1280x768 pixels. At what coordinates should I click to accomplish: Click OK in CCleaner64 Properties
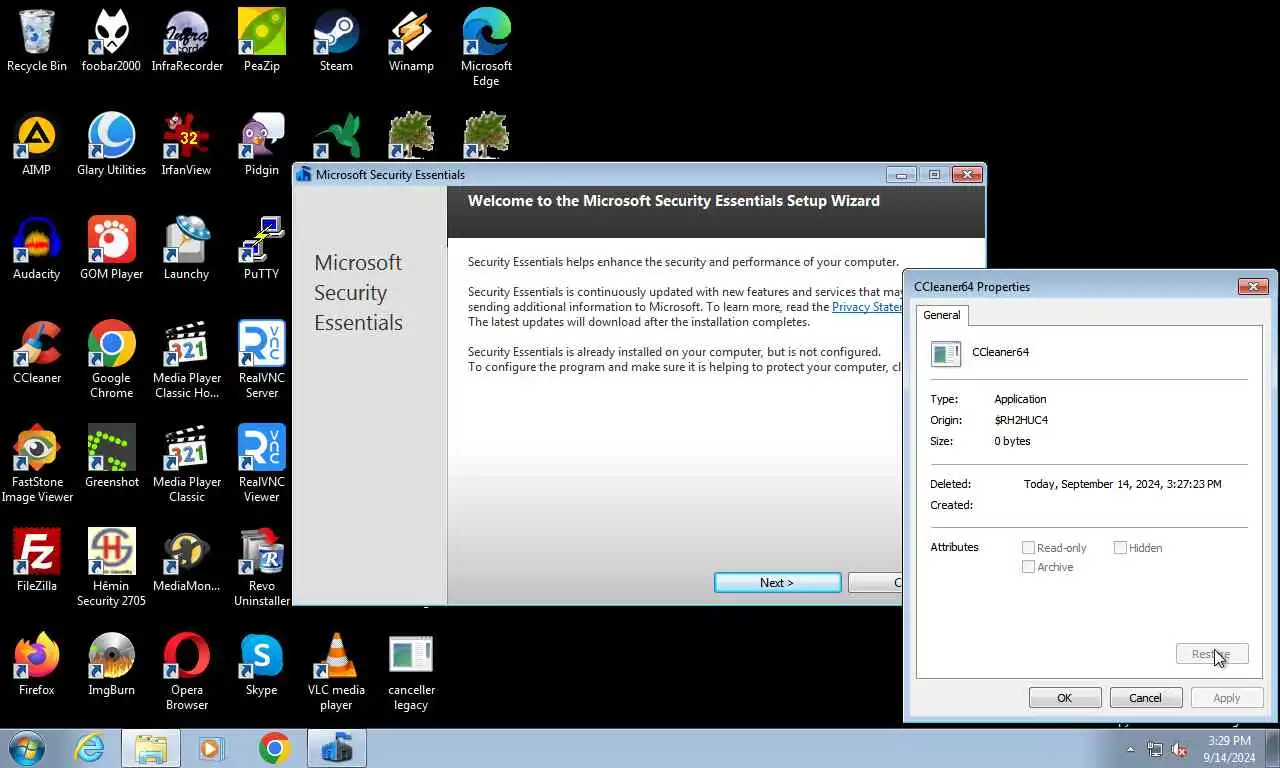click(x=1065, y=698)
